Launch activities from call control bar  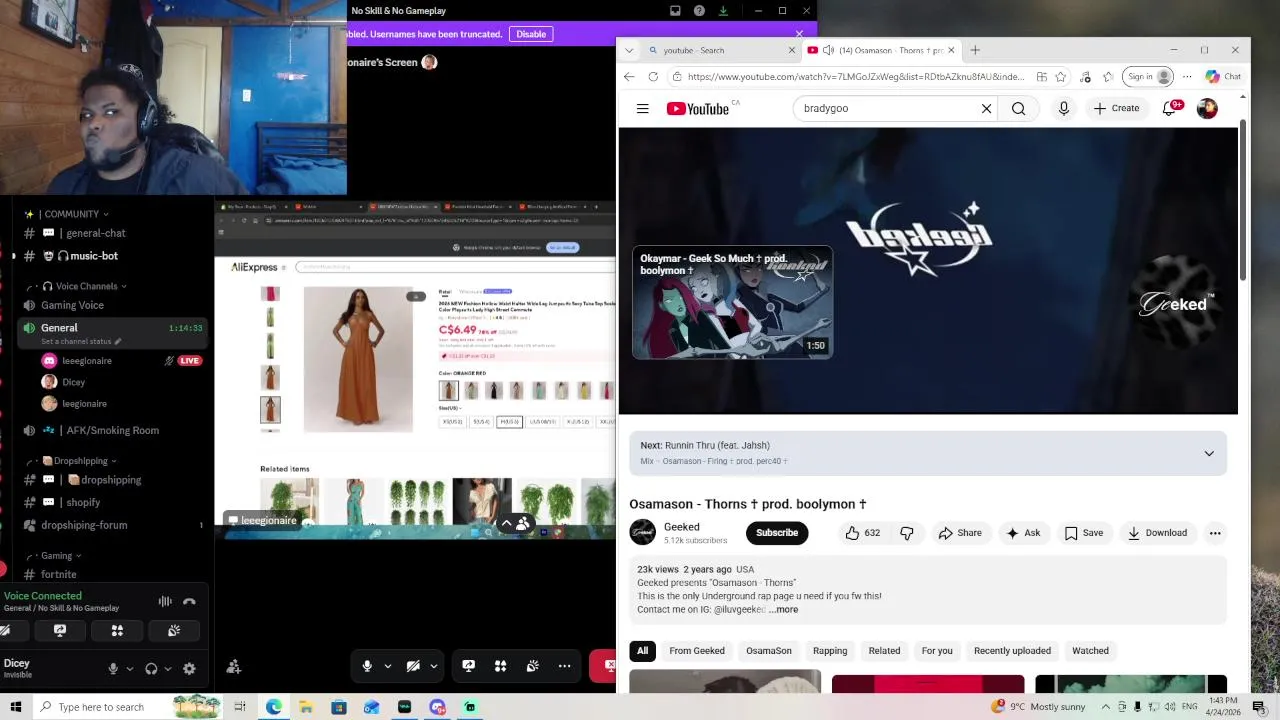[x=500, y=666]
